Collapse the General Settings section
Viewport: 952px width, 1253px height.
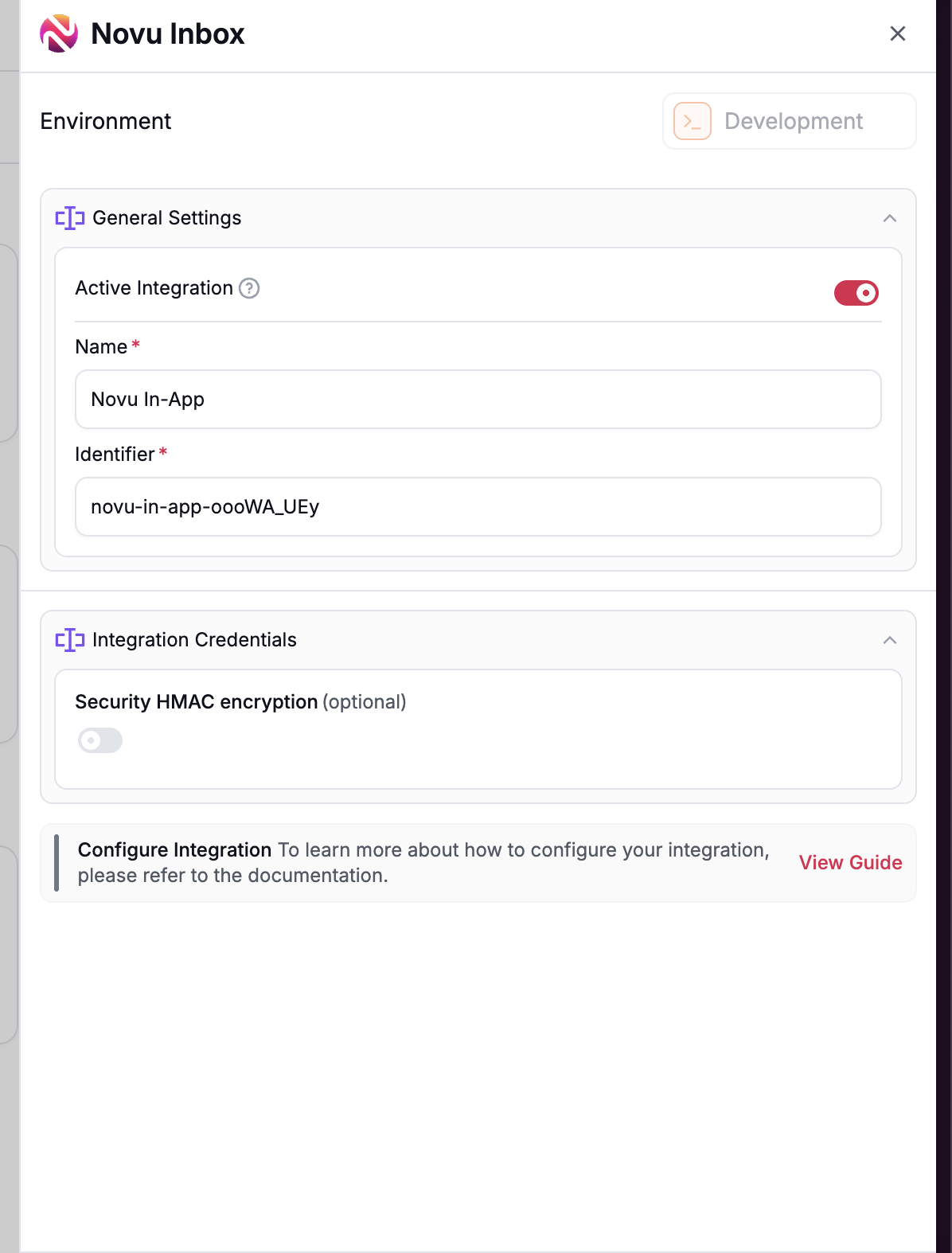[889, 218]
